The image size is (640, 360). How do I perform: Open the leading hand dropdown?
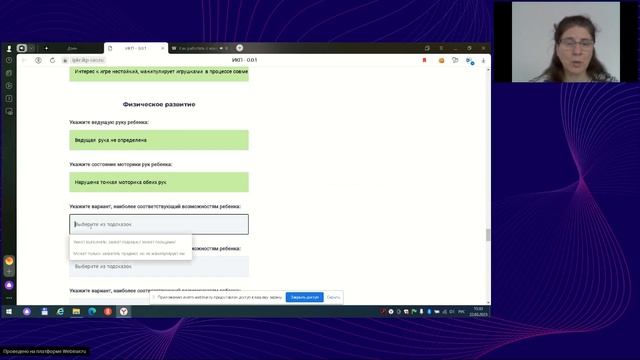159,140
